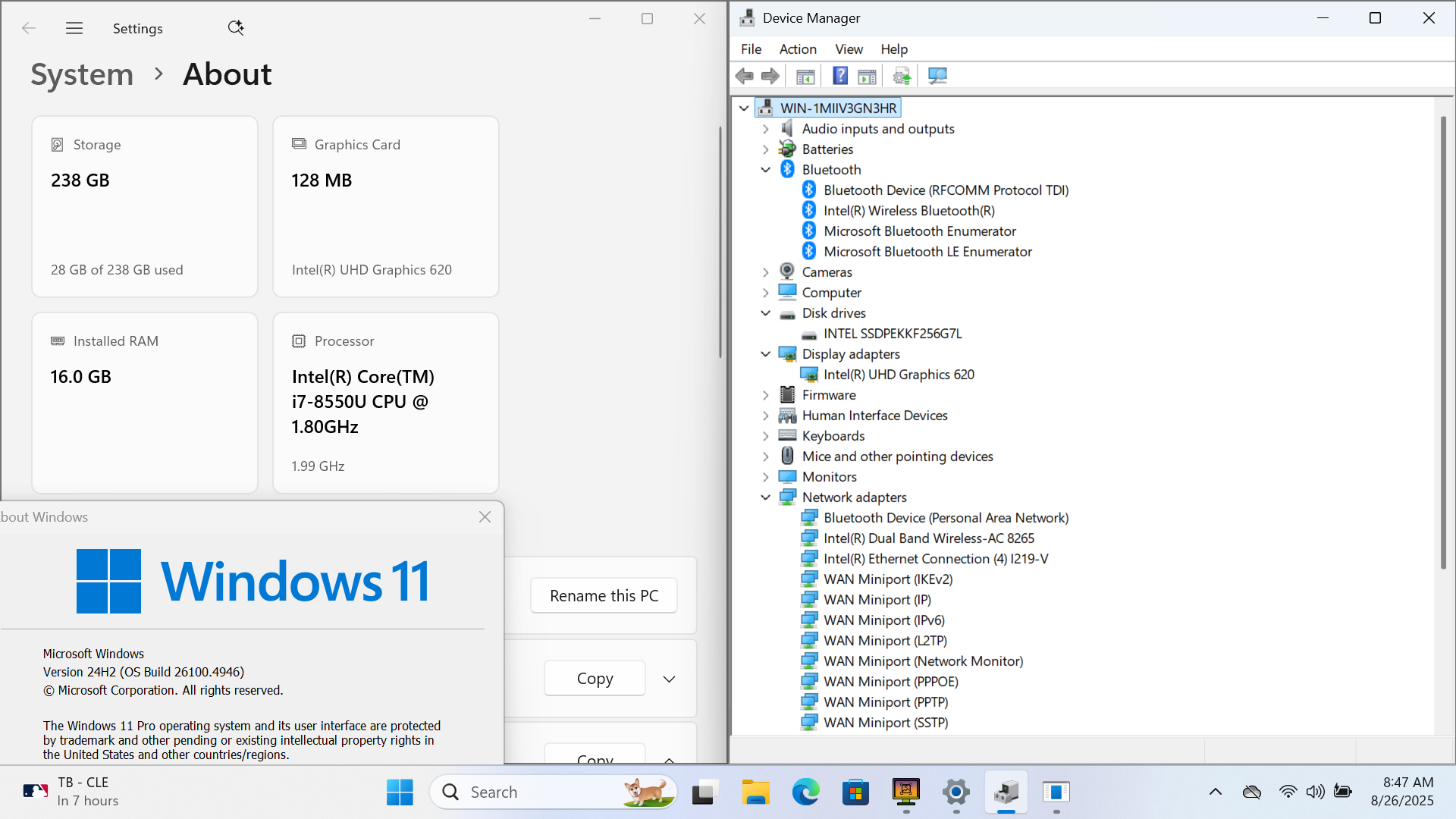Select Intel(R) Wireless Bluetooth(R)
Image resolution: width=1456 pixels, height=819 pixels.
pos(909,211)
